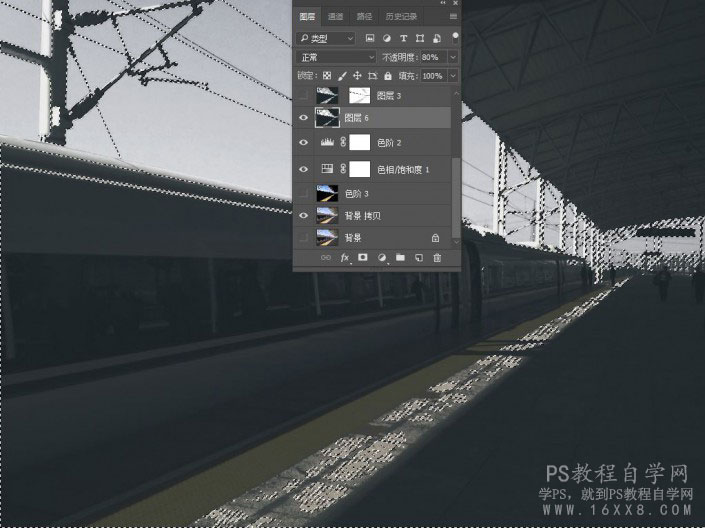Select the 色阶 3 layer thumbnail
The width and height of the screenshot is (705, 528).
click(x=327, y=193)
